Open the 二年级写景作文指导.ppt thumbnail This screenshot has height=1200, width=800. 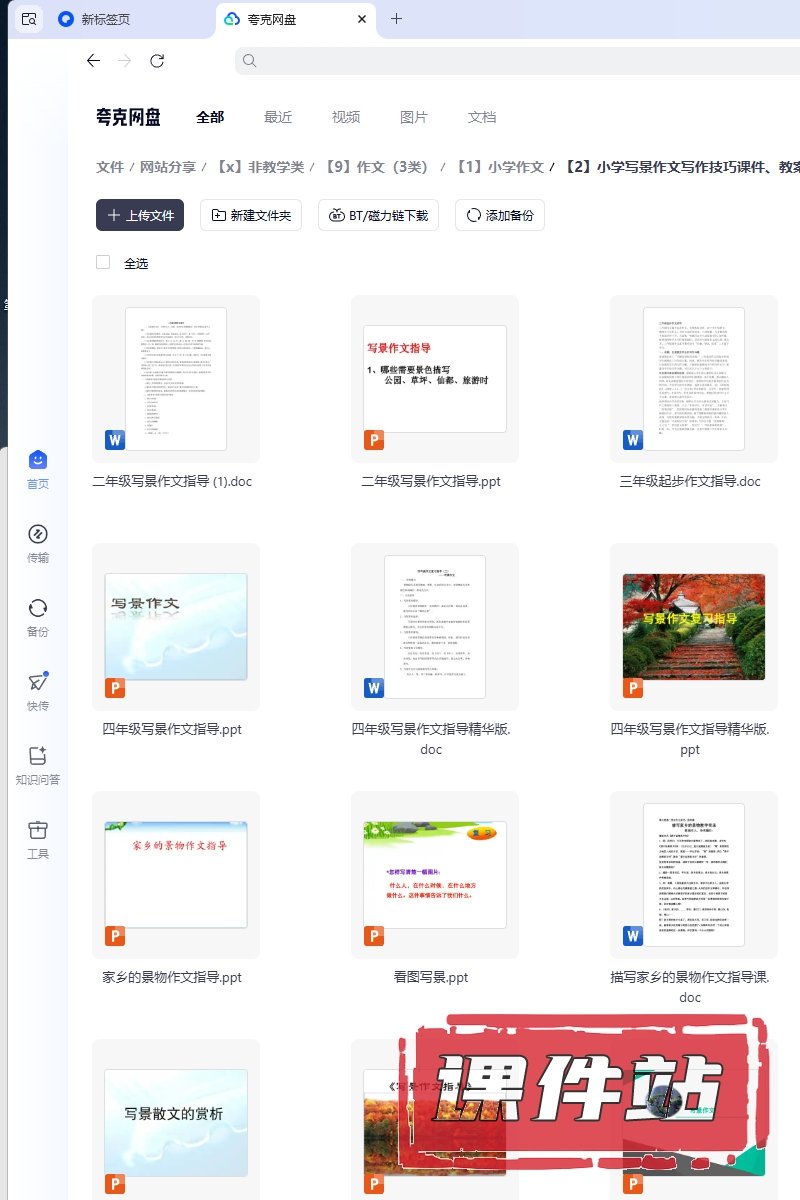tap(434, 378)
